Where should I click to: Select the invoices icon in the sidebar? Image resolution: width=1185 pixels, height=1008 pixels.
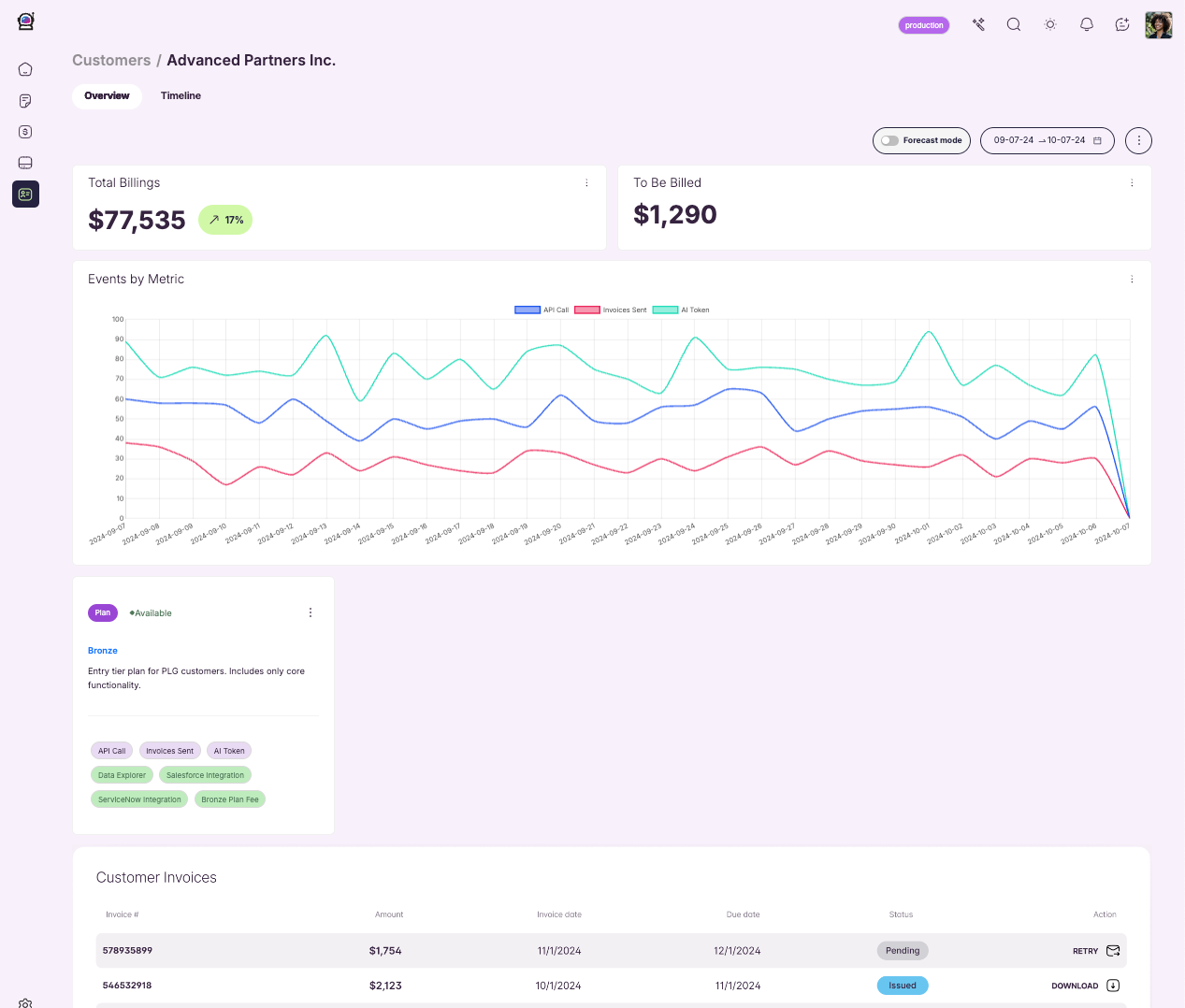pos(25,100)
